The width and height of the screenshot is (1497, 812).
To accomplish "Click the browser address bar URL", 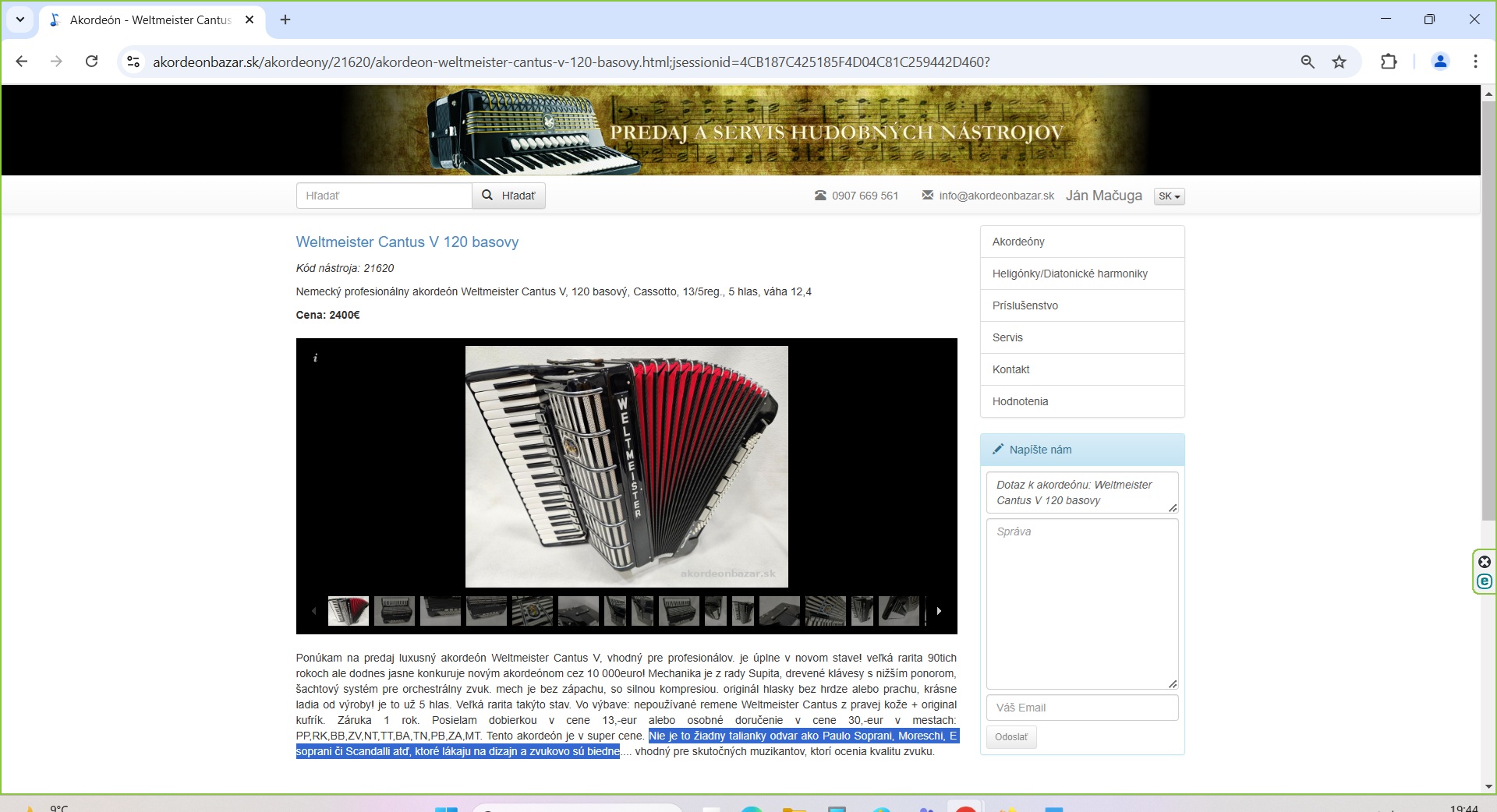I will pos(571,62).
